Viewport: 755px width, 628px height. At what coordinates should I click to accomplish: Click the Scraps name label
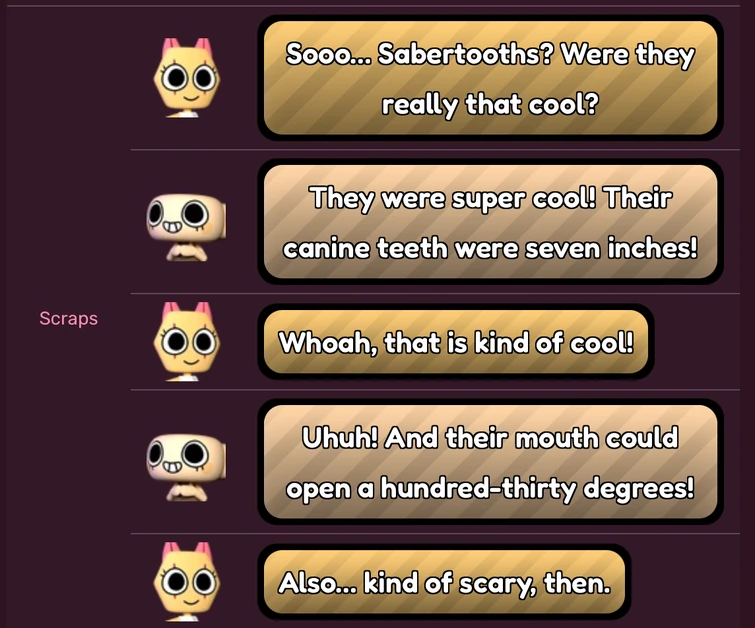[68, 318]
